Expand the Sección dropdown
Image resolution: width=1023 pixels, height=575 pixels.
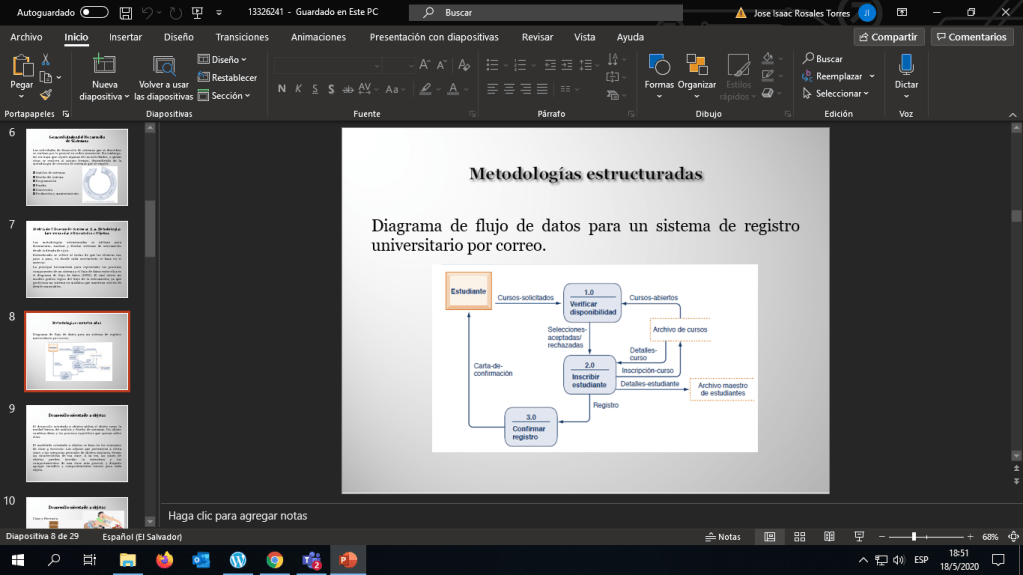click(226, 96)
